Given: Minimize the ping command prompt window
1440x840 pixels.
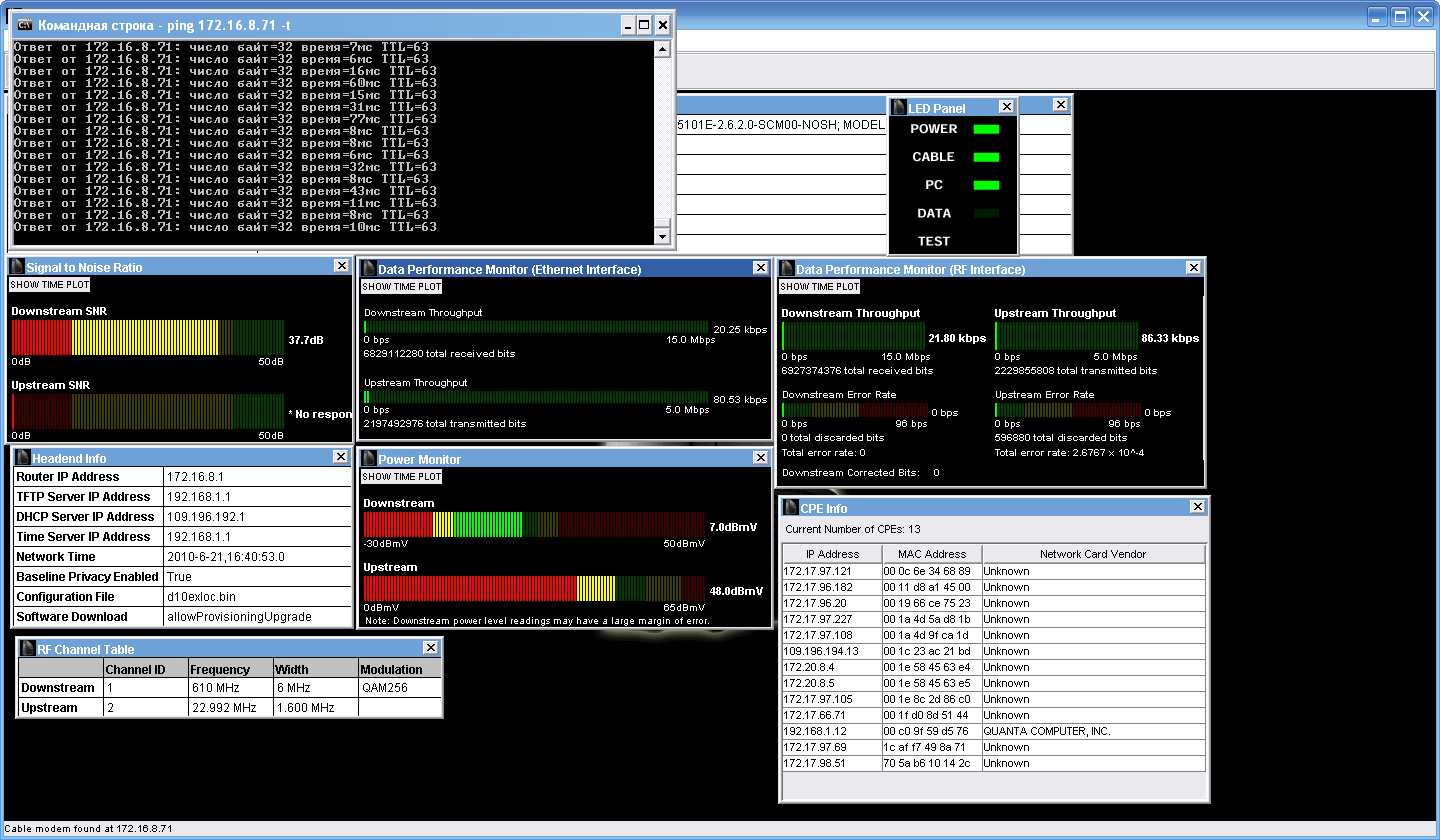Looking at the screenshot, I should click(627, 25).
